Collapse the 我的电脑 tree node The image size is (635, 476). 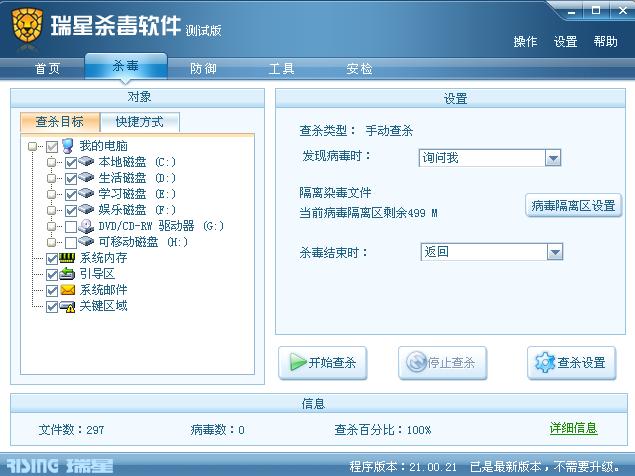(32, 146)
